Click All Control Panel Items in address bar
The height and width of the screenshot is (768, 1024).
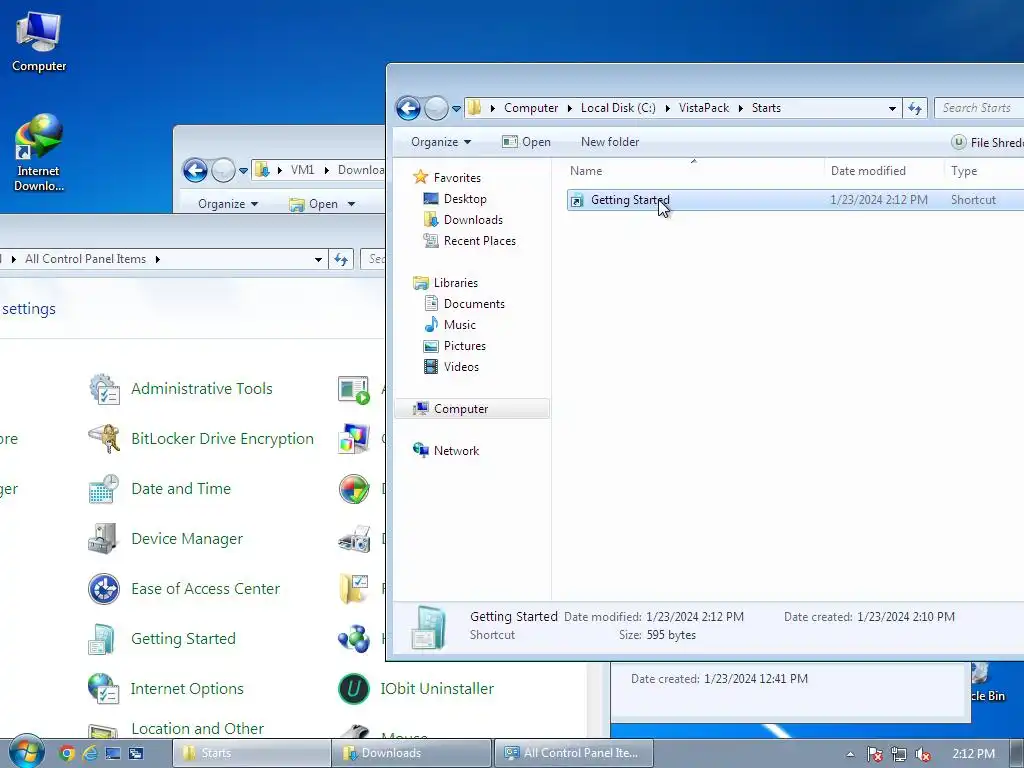click(86, 259)
